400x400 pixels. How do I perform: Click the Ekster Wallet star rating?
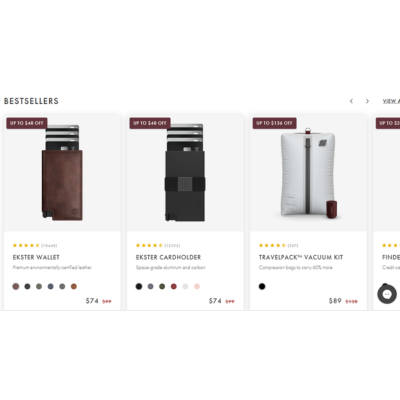coord(26,245)
